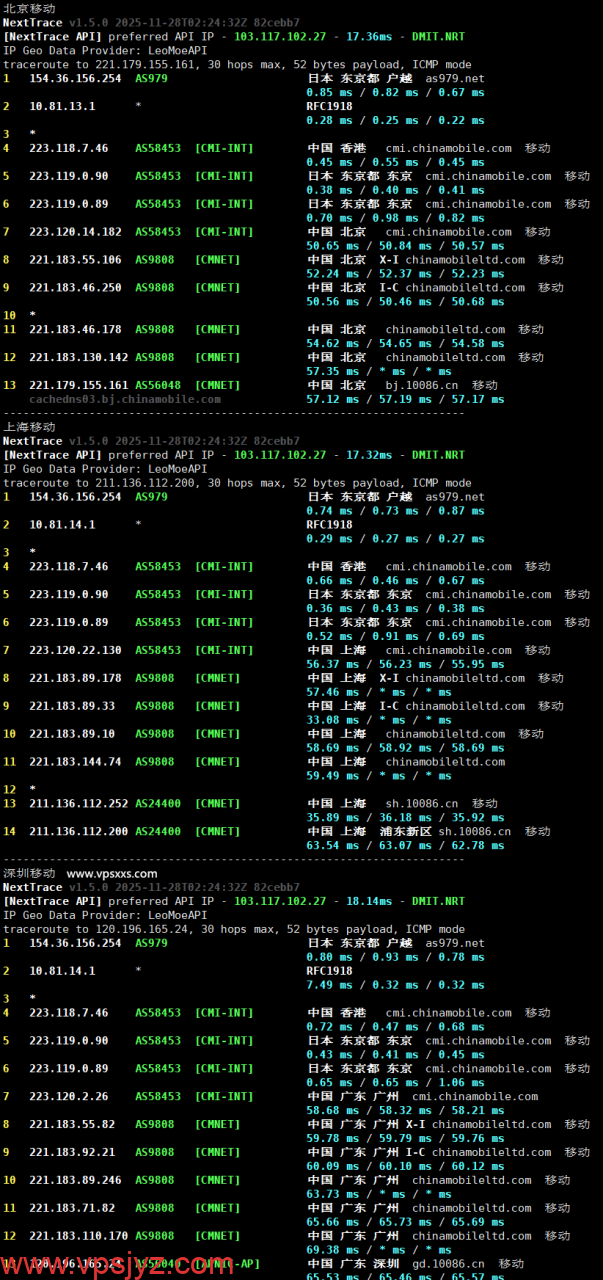Click the traceroute to 221.179.155.161 command line
The height and width of the screenshot is (1280, 603).
point(237,64)
